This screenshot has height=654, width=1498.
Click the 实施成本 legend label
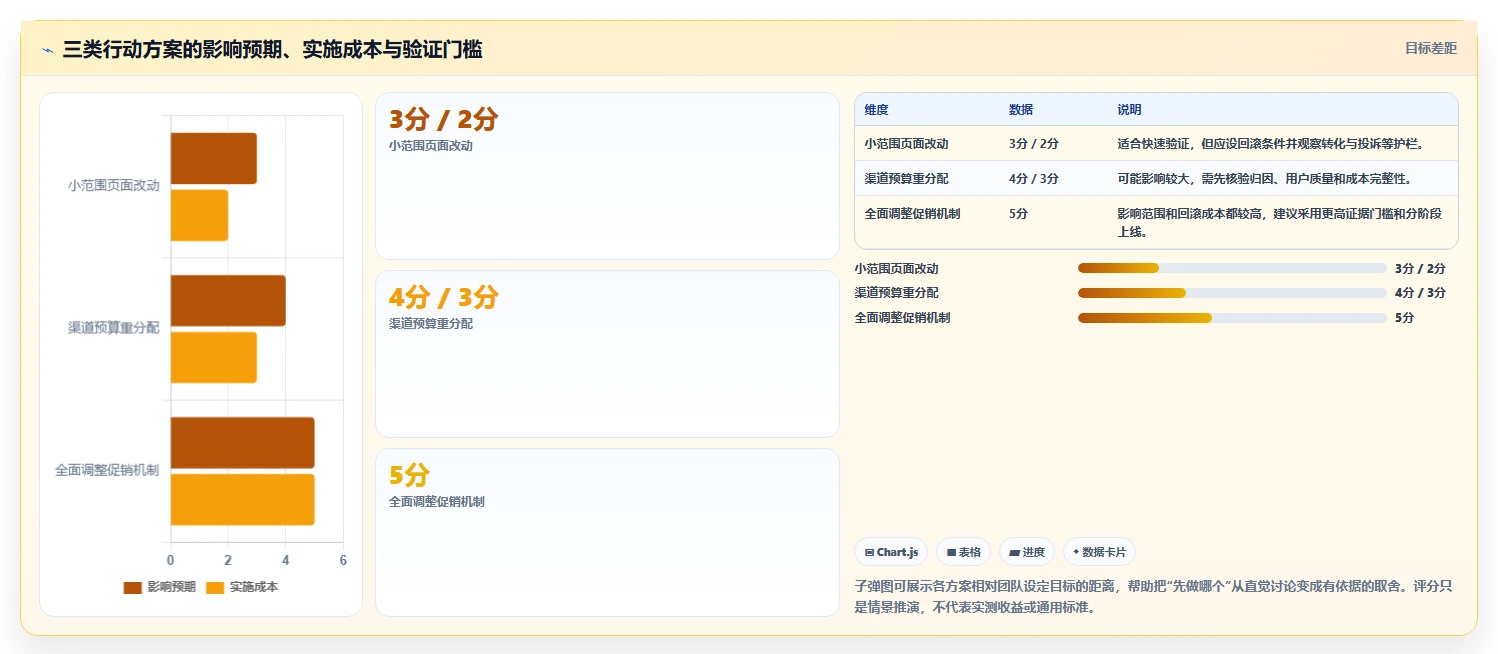tap(254, 587)
